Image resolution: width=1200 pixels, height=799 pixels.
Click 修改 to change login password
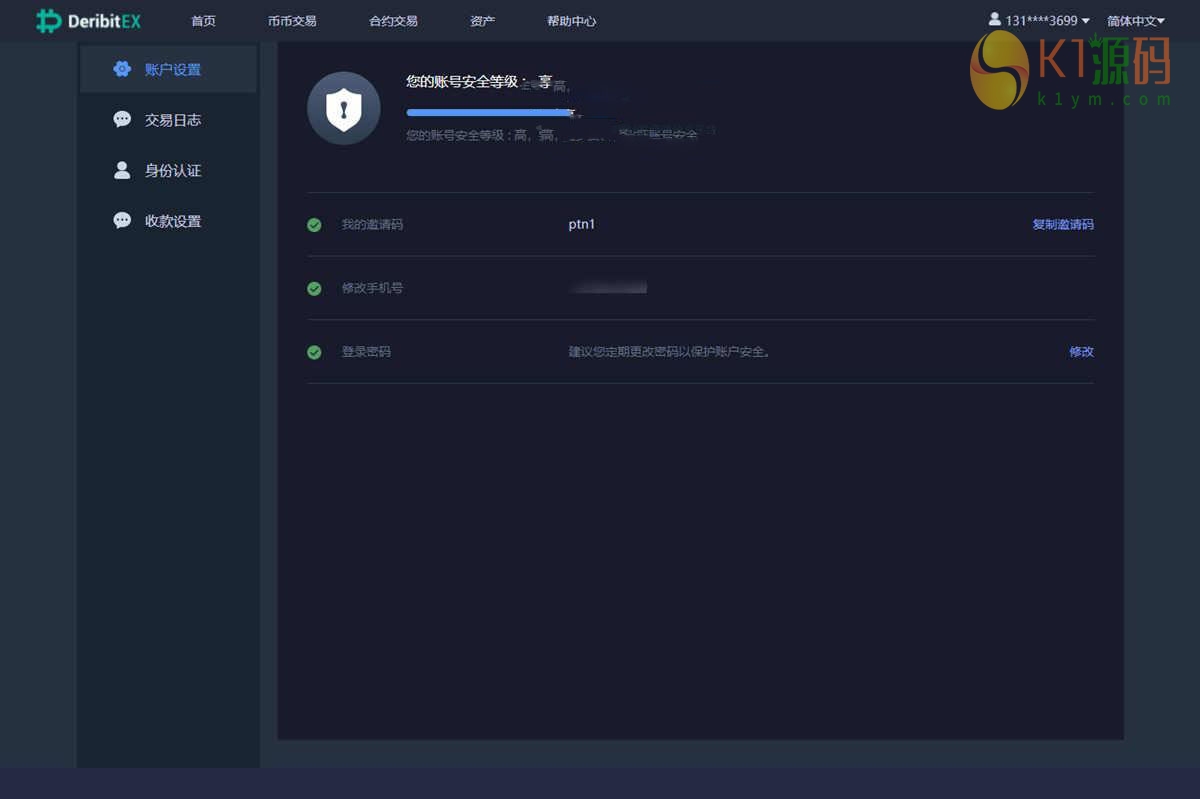pos(1081,352)
